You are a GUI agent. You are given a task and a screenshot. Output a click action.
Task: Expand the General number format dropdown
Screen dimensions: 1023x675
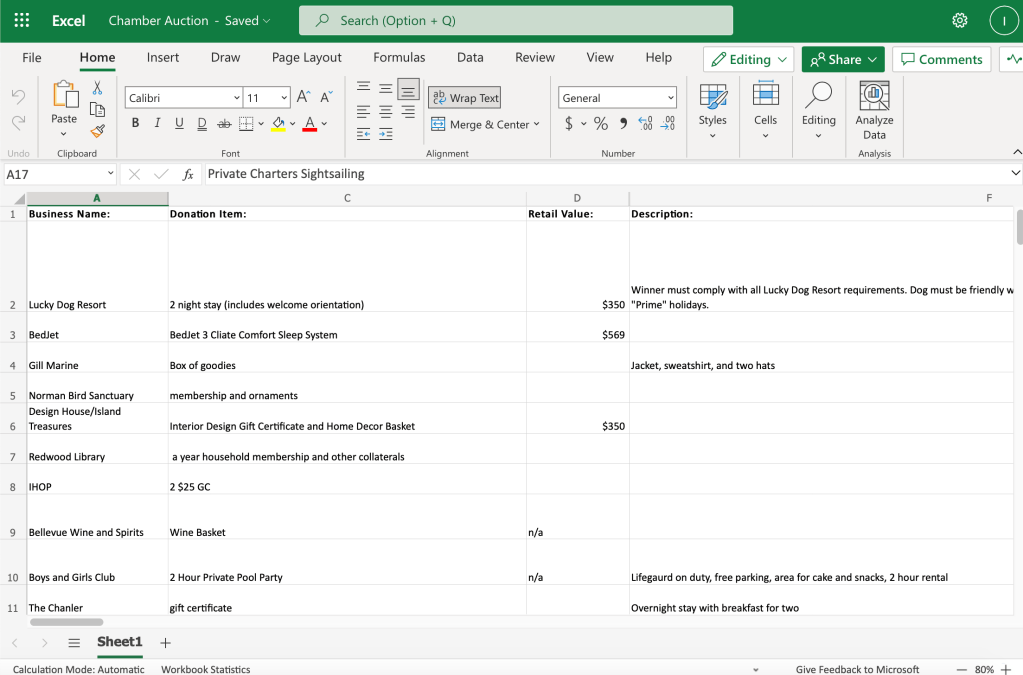click(670, 98)
